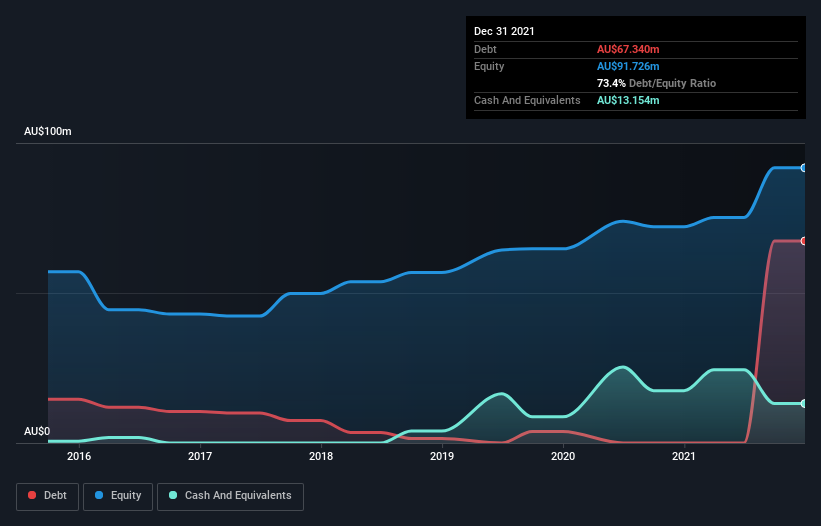
Task: Select the Cash endpoint marker on chart
Action: [804, 404]
